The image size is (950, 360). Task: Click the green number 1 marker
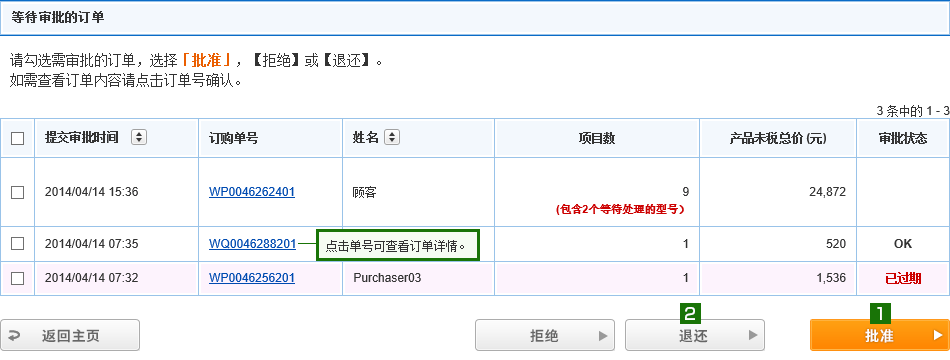click(880, 313)
